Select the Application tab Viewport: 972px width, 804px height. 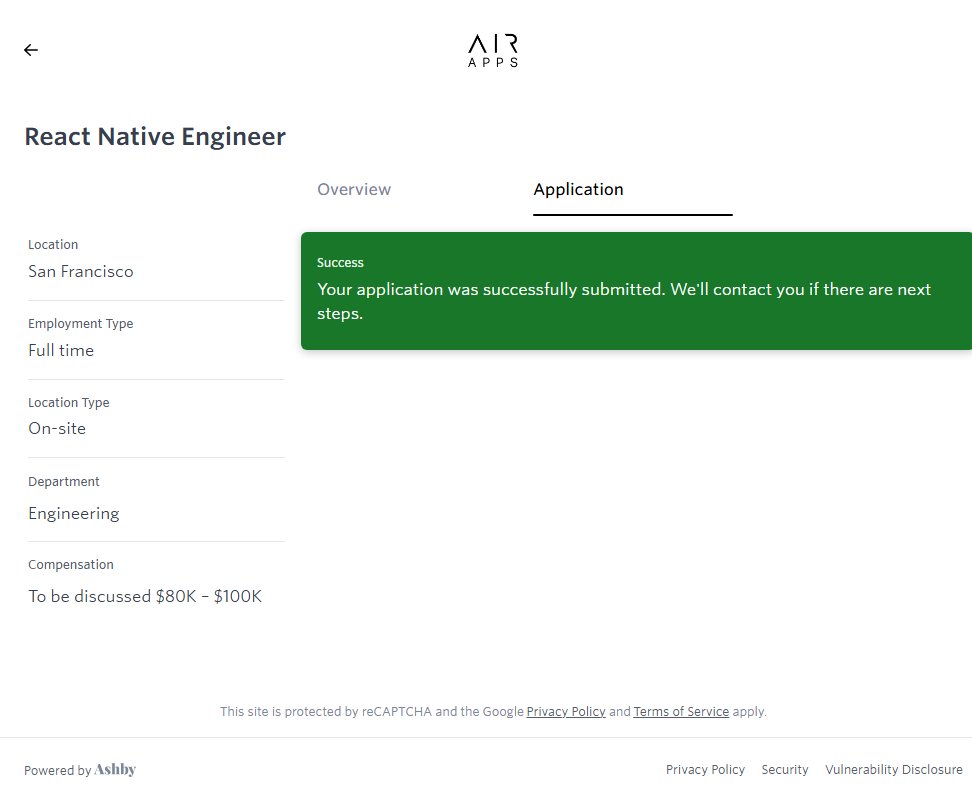[x=578, y=190]
